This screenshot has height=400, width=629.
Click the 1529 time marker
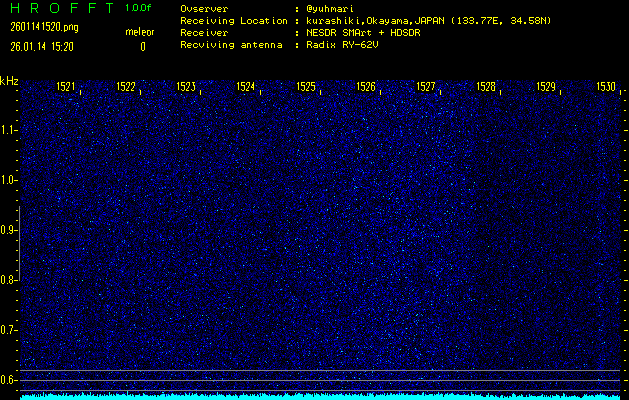click(546, 87)
